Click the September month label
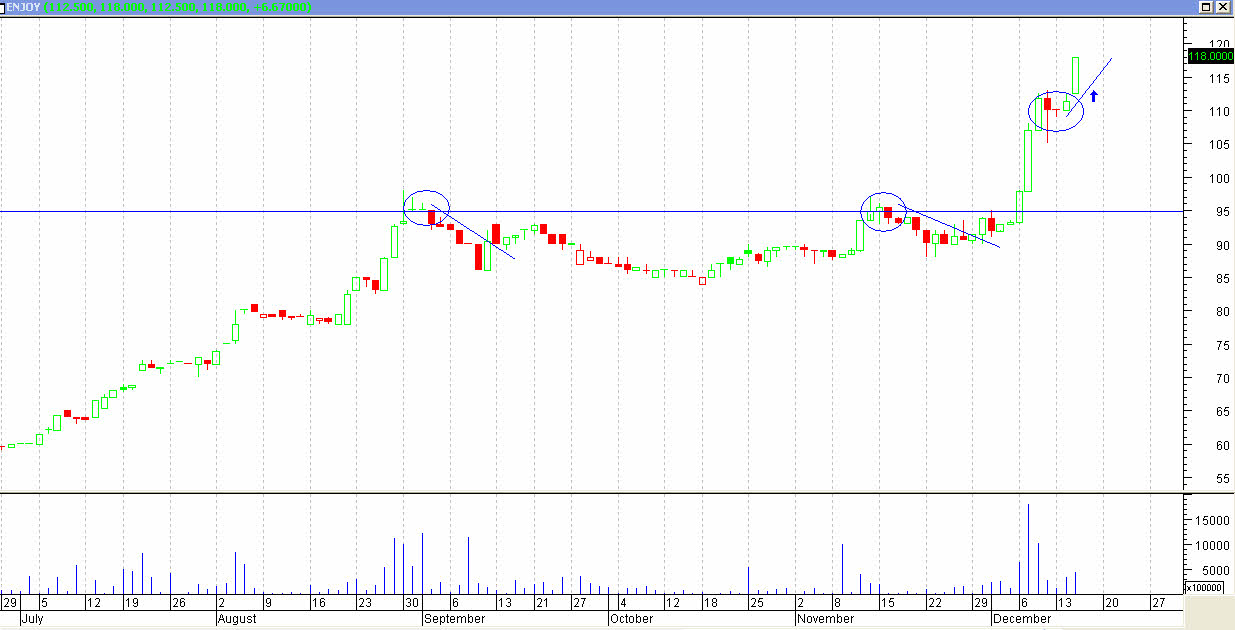The width and height of the screenshot is (1235, 630). pyautogui.click(x=453, y=619)
